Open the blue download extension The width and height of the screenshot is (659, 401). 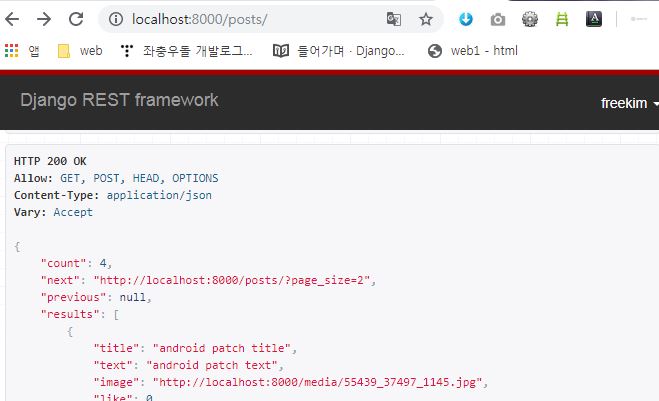[x=466, y=19]
